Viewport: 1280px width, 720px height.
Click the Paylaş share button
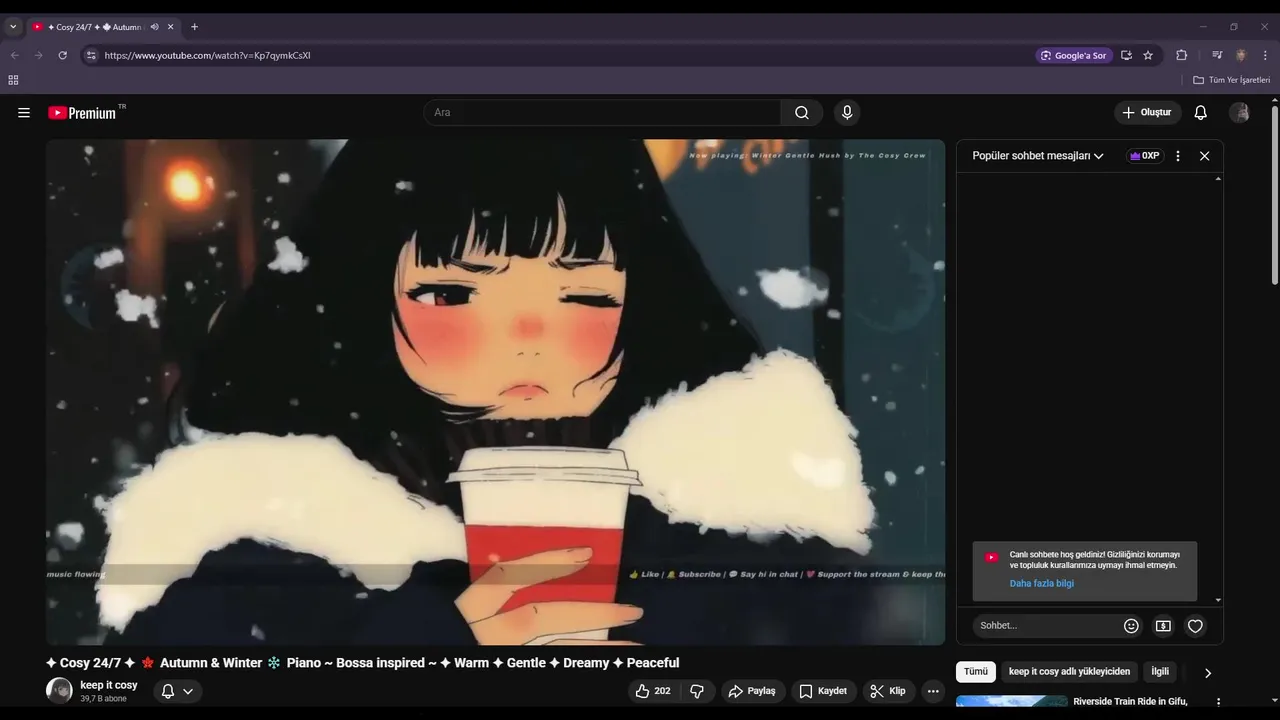(752, 691)
